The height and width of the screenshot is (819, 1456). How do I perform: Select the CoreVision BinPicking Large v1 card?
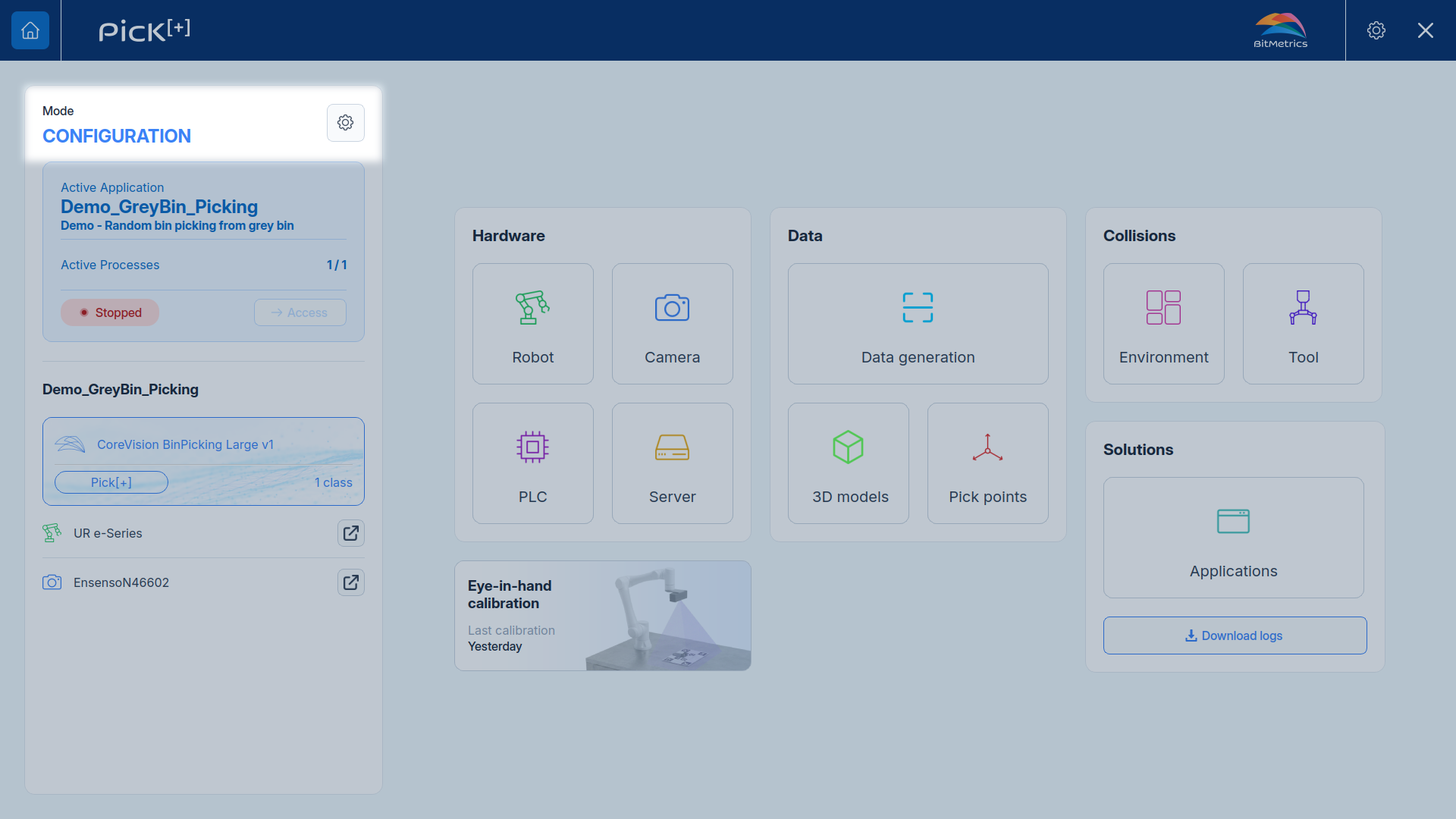203,461
